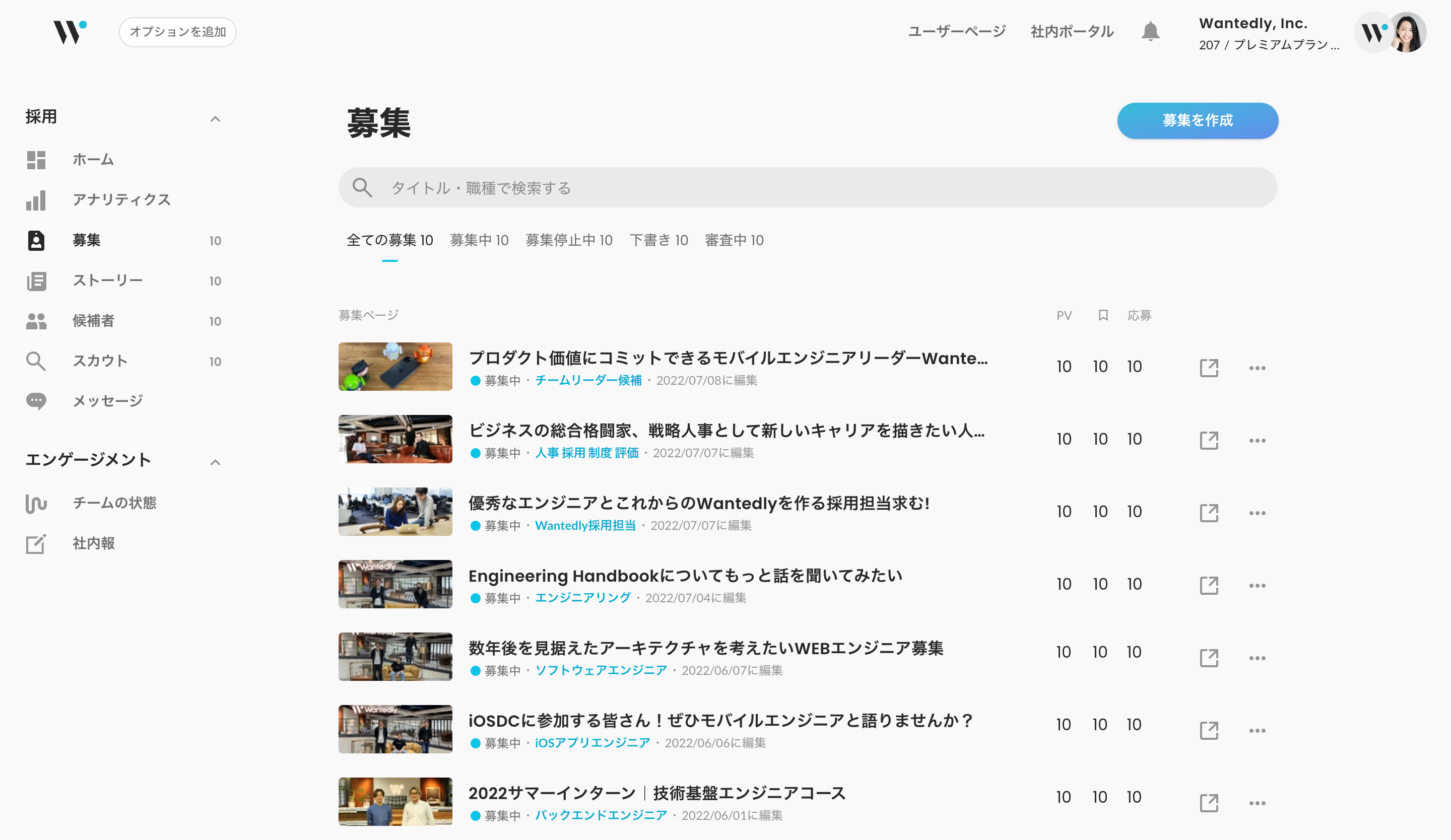Open external link for 2022サマーインターン posting
This screenshot has height=840, width=1451.
[x=1209, y=803]
